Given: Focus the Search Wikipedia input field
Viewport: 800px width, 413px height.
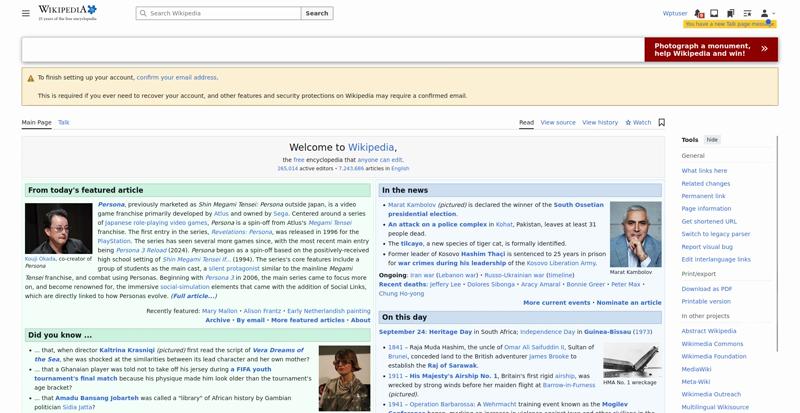Looking at the screenshot, I should [x=218, y=13].
